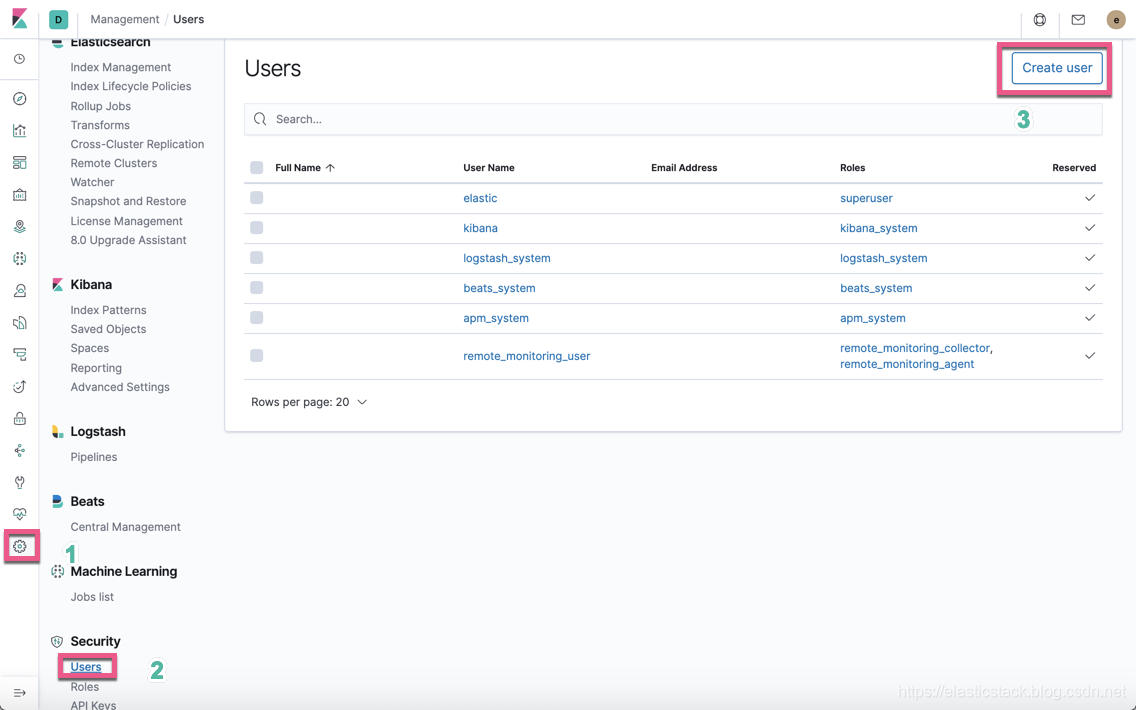Tick the checkbox for elastic user
Viewport: 1136px width, 710px height.
[x=256, y=198]
